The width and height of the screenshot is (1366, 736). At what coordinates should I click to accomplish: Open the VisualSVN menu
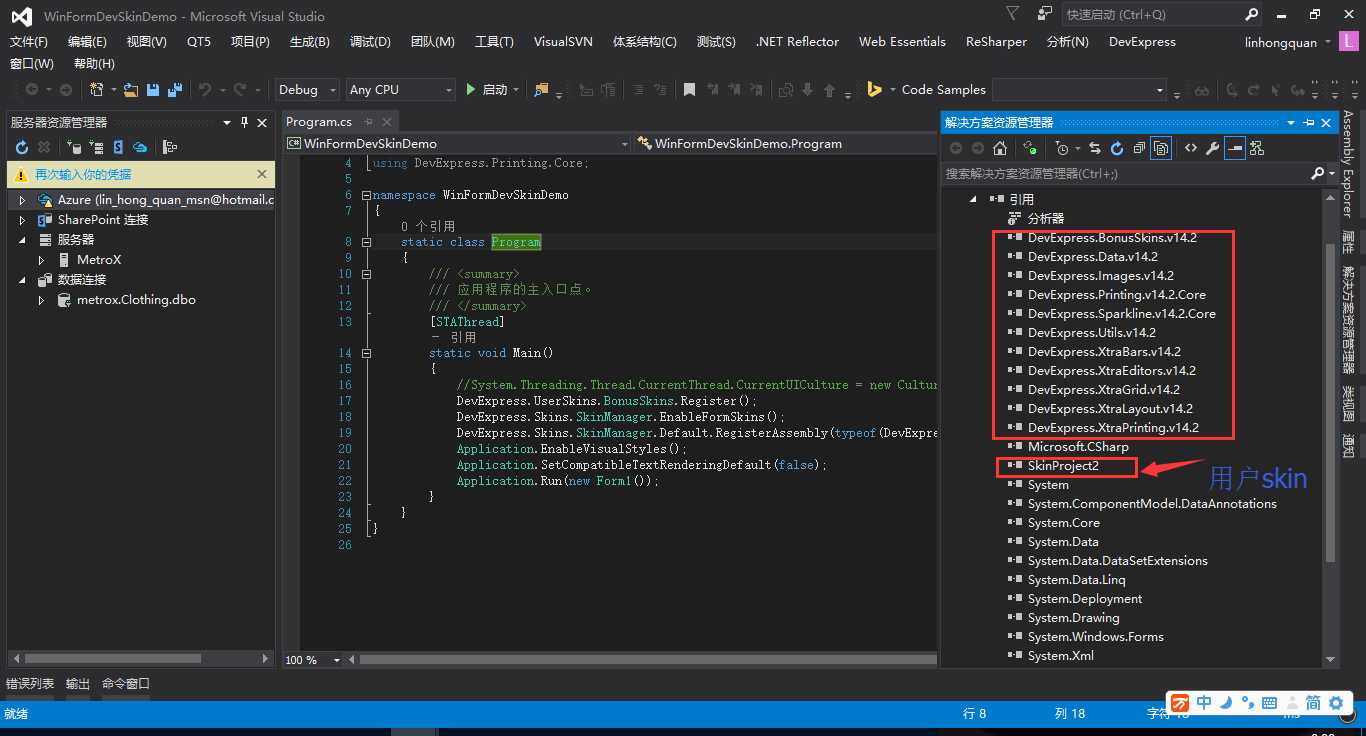pos(563,42)
